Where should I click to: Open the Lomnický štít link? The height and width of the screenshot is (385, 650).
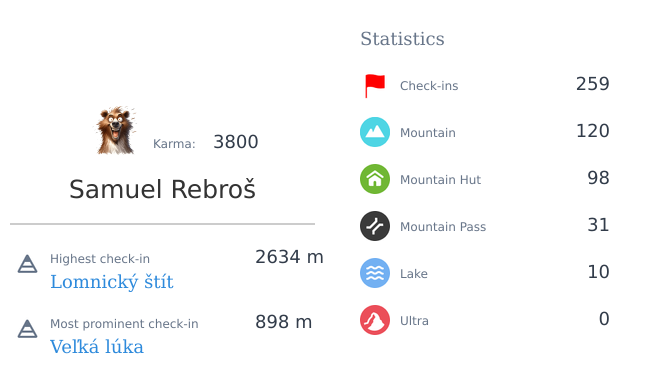[112, 282]
